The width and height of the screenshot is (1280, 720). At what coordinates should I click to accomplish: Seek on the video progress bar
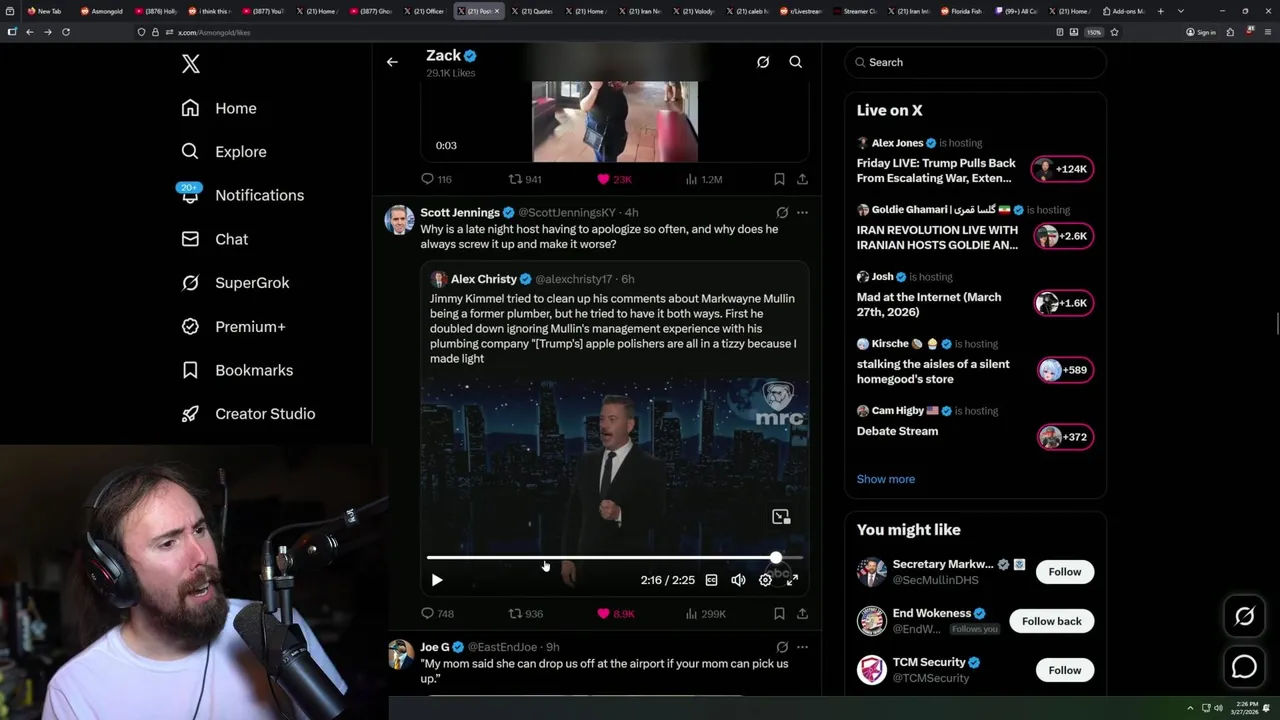(614, 558)
